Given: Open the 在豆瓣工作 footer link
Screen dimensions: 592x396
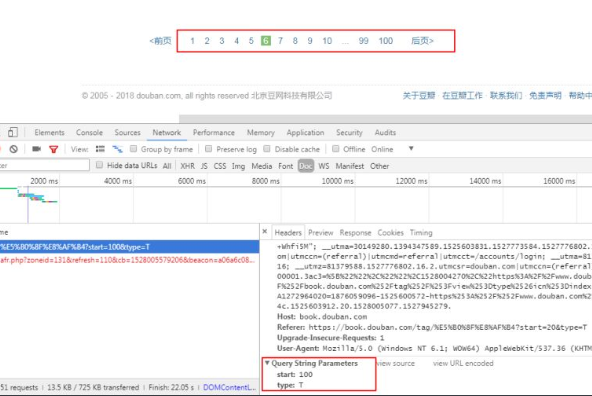Looking at the screenshot, I should (462, 96).
